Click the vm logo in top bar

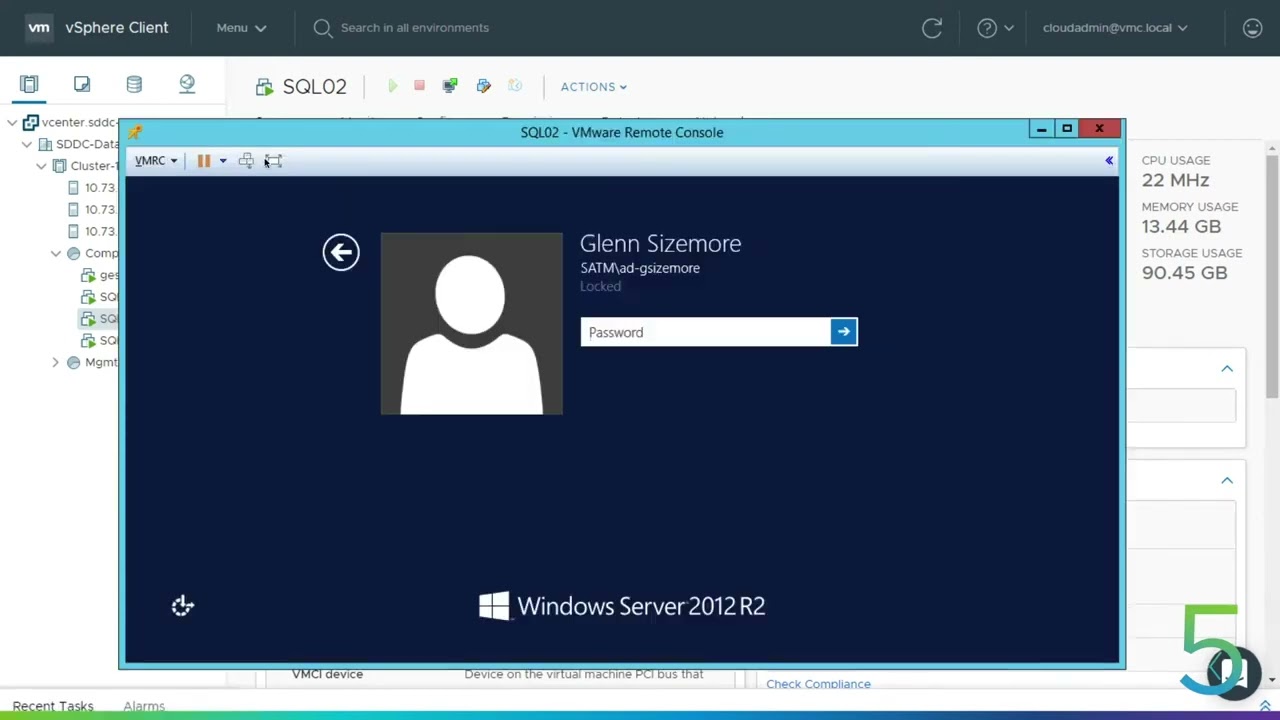(x=39, y=28)
